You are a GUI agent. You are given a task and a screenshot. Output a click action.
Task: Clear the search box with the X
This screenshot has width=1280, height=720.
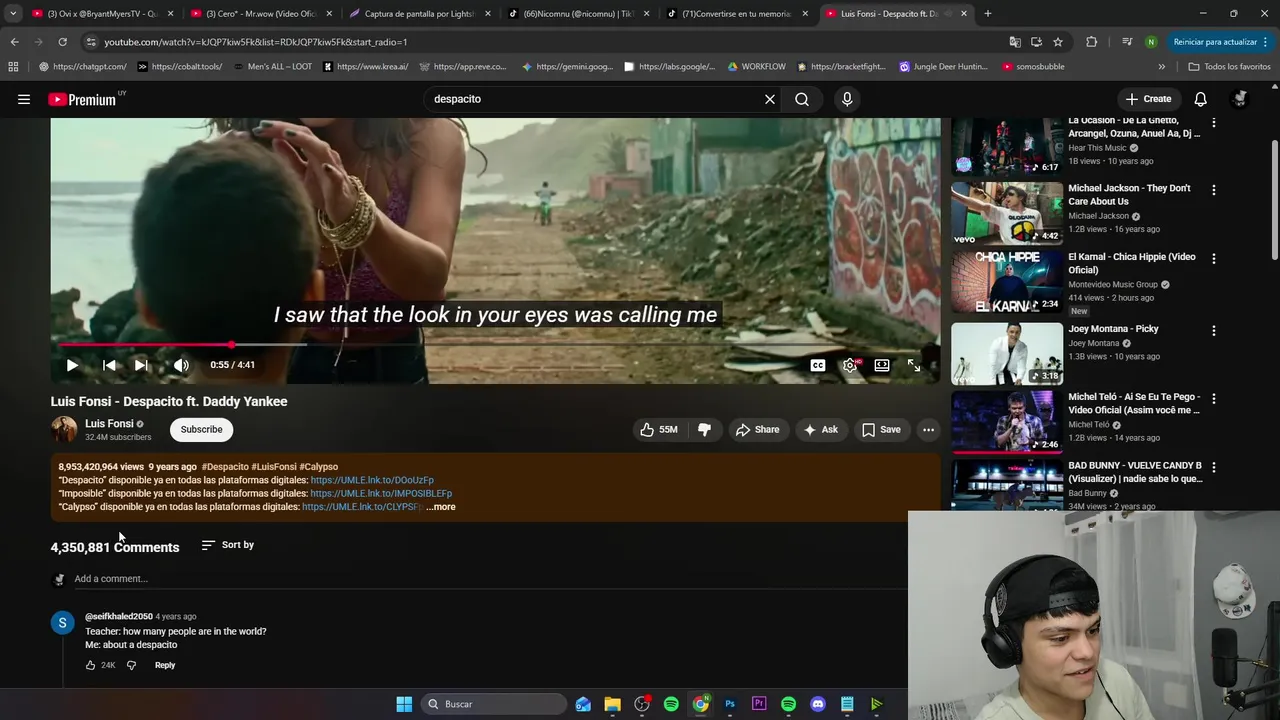tap(770, 99)
